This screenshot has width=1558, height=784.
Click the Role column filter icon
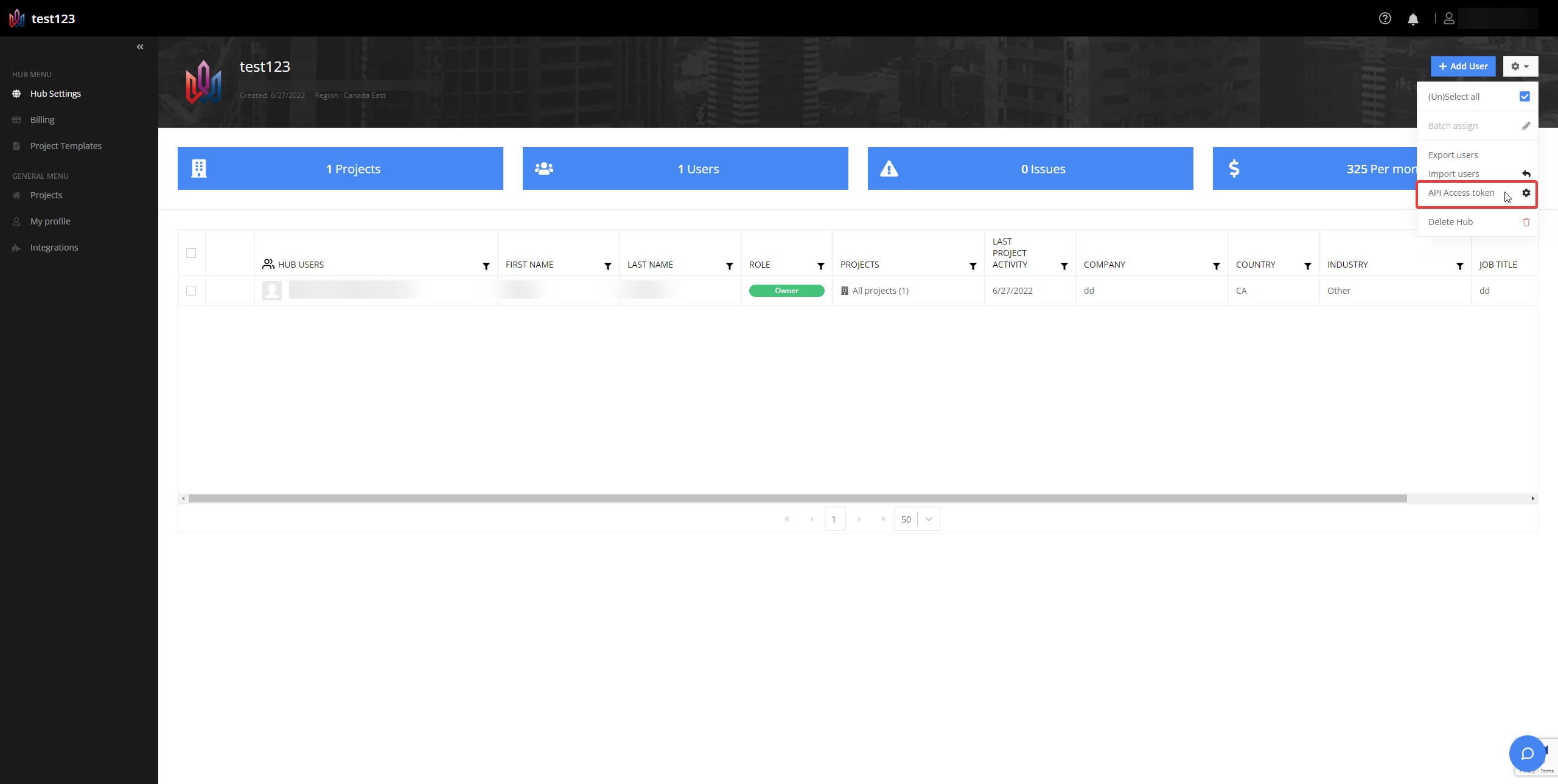pyautogui.click(x=820, y=266)
